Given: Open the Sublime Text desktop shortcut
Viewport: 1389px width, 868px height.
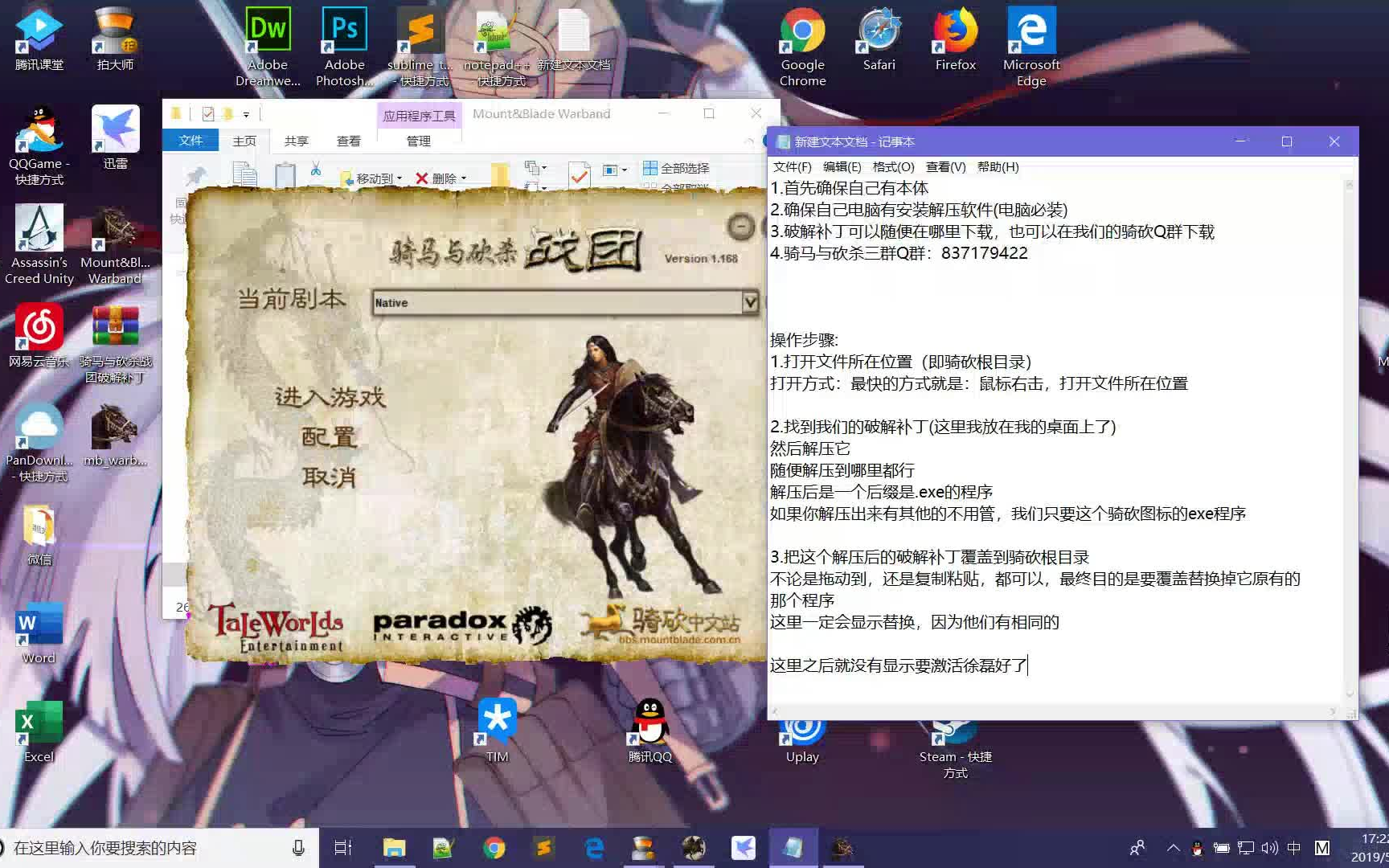Looking at the screenshot, I should point(420,47).
